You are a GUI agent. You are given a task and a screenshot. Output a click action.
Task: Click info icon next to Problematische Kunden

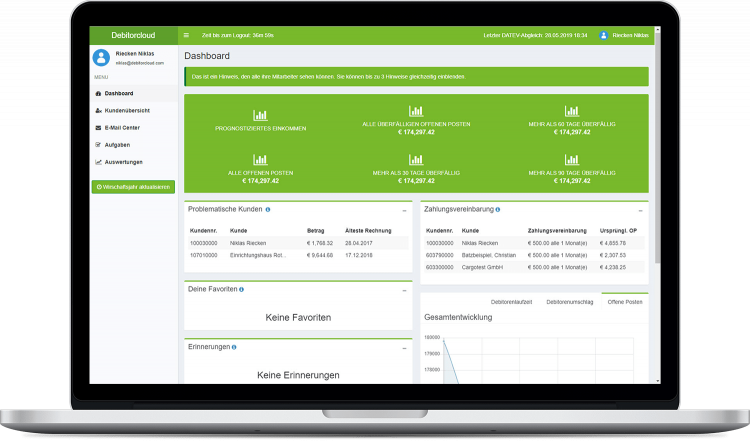point(268,210)
